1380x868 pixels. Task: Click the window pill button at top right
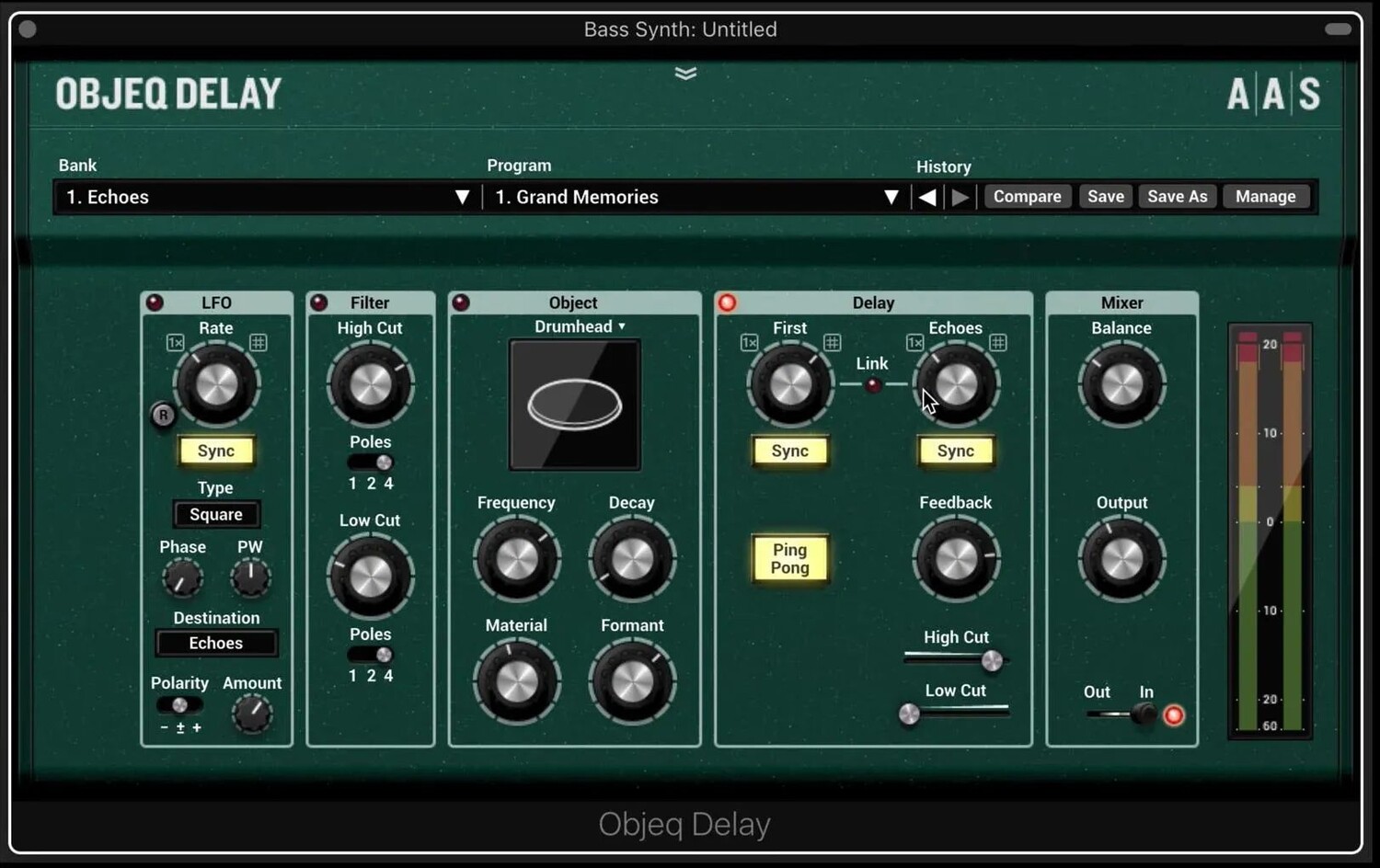[x=1339, y=29]
